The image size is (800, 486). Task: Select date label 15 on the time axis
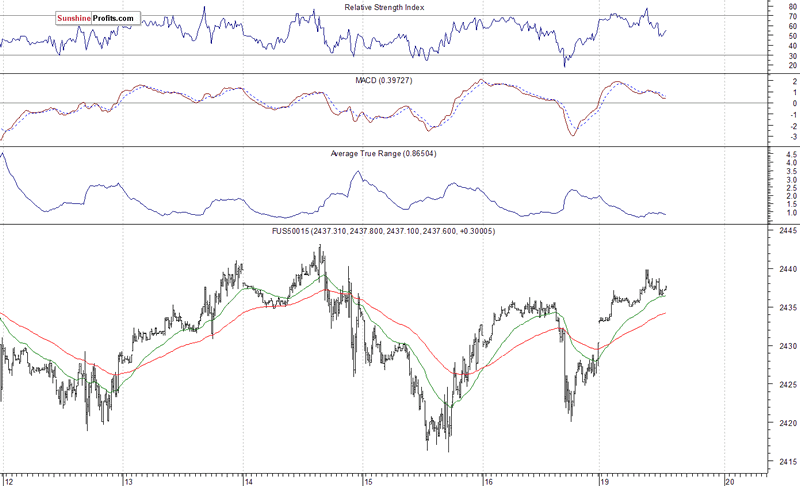click(x=368, y=481)
